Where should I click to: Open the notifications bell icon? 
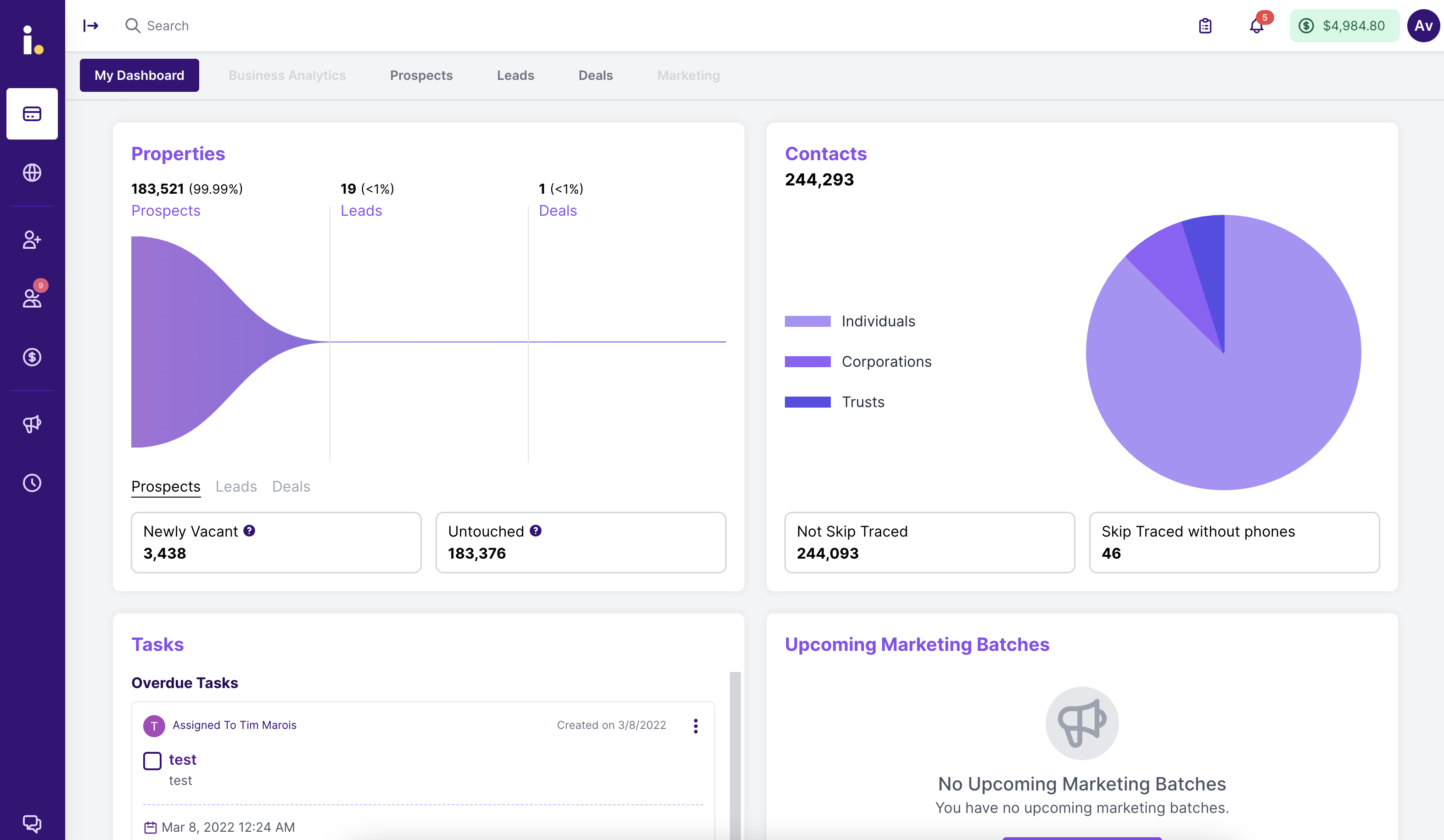tap(1256, 26)
